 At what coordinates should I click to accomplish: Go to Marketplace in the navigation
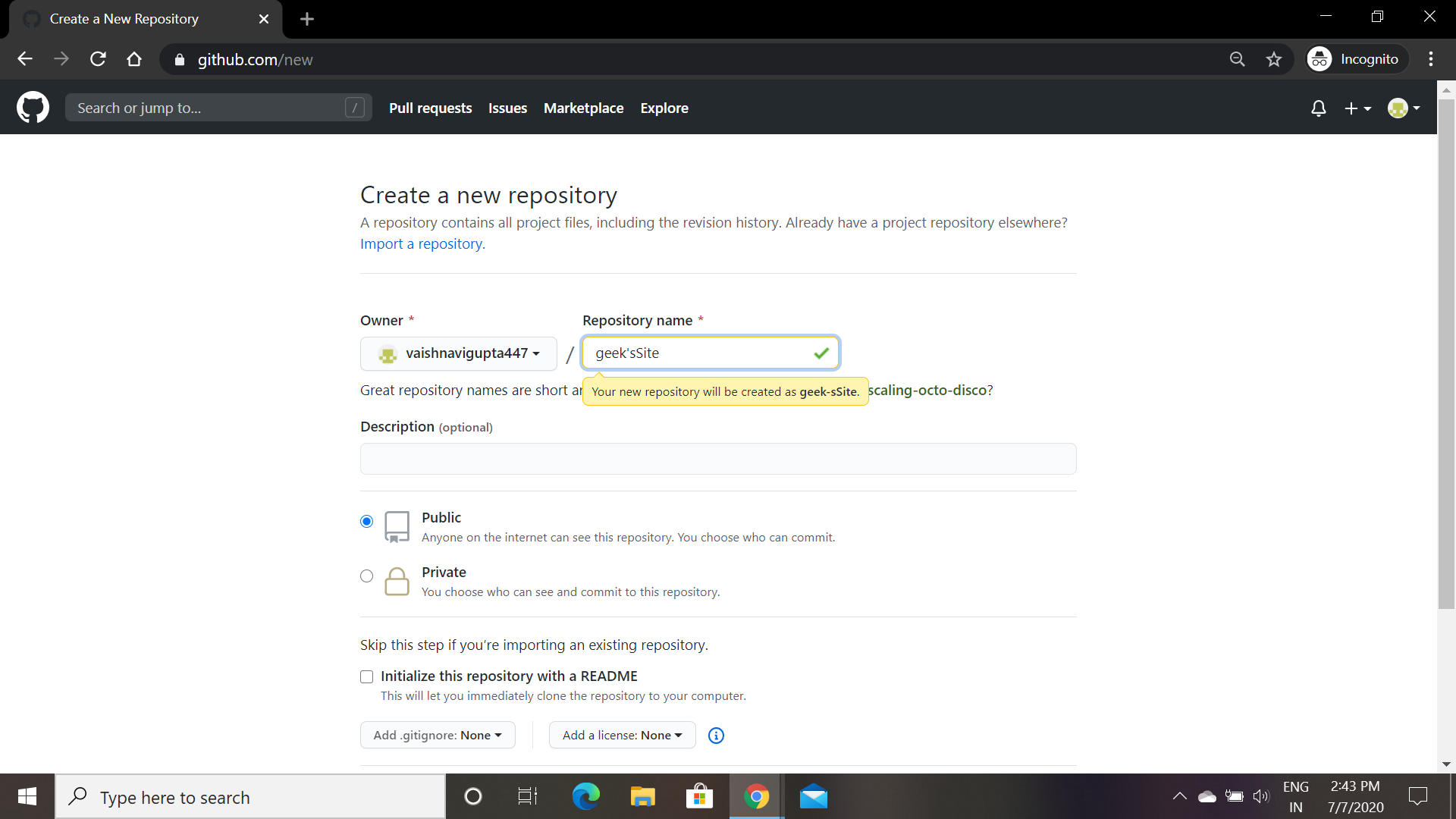(583, 108)
